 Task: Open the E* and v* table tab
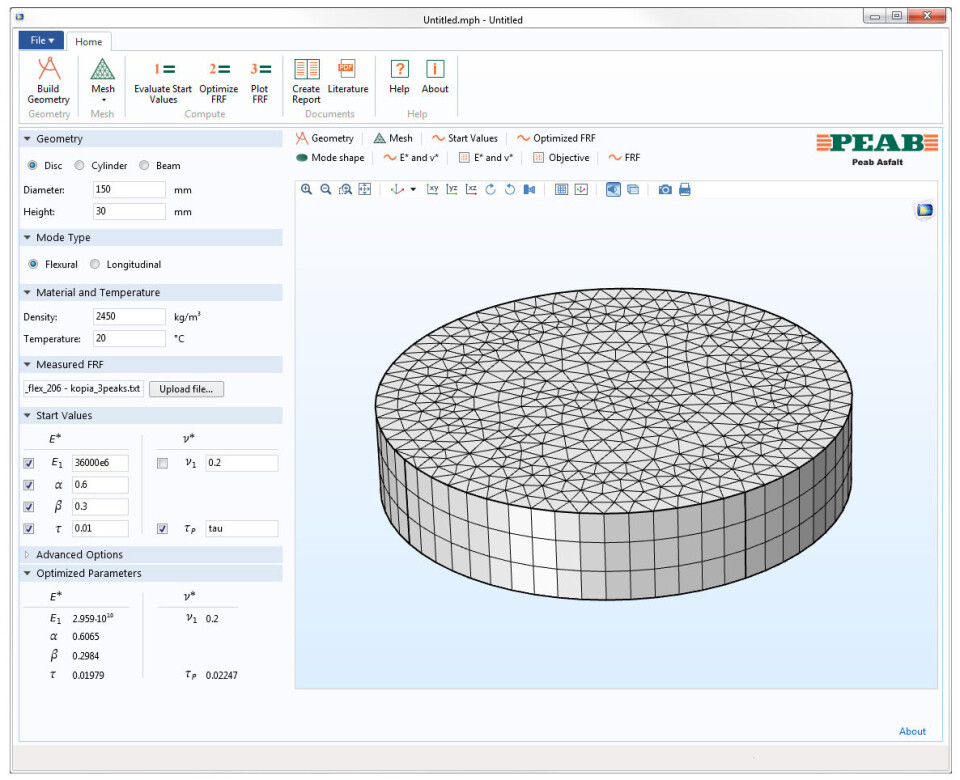point(486,158)
